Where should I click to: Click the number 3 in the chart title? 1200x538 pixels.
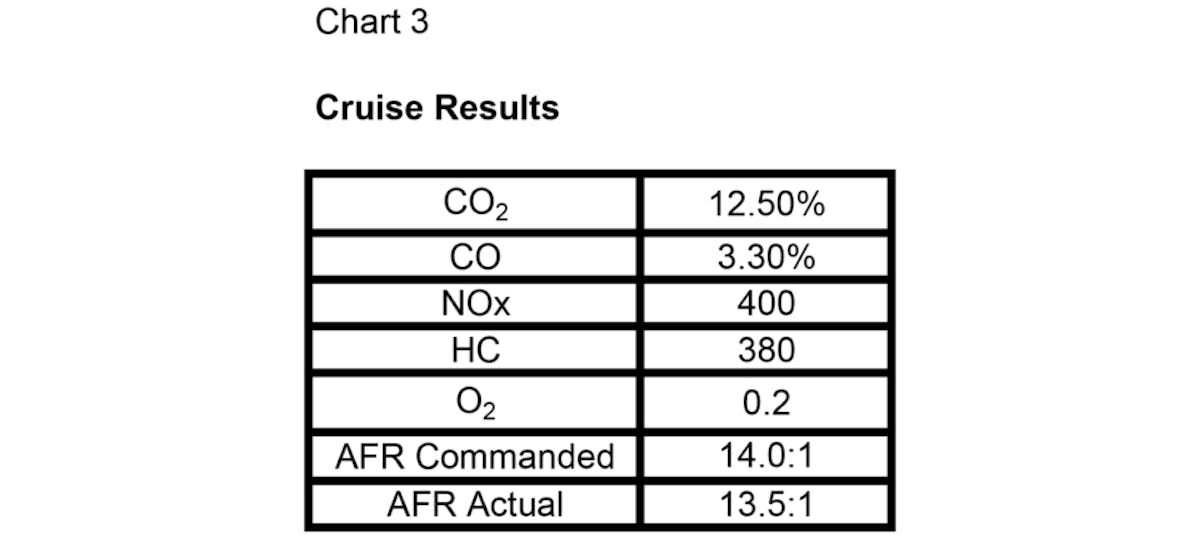(419, 21)
